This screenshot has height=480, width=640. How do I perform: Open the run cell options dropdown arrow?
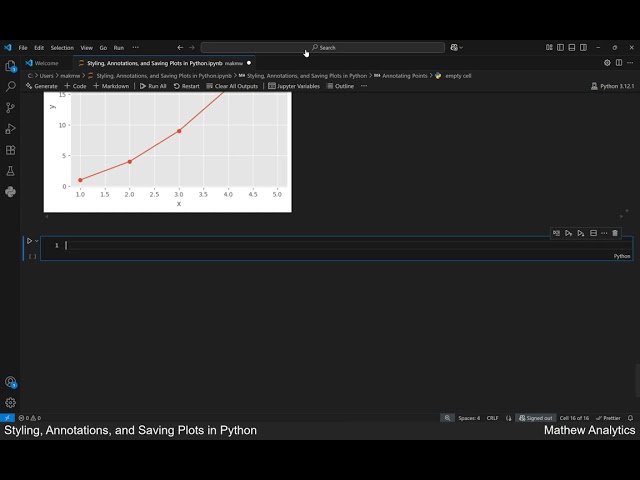click(37, 241)
